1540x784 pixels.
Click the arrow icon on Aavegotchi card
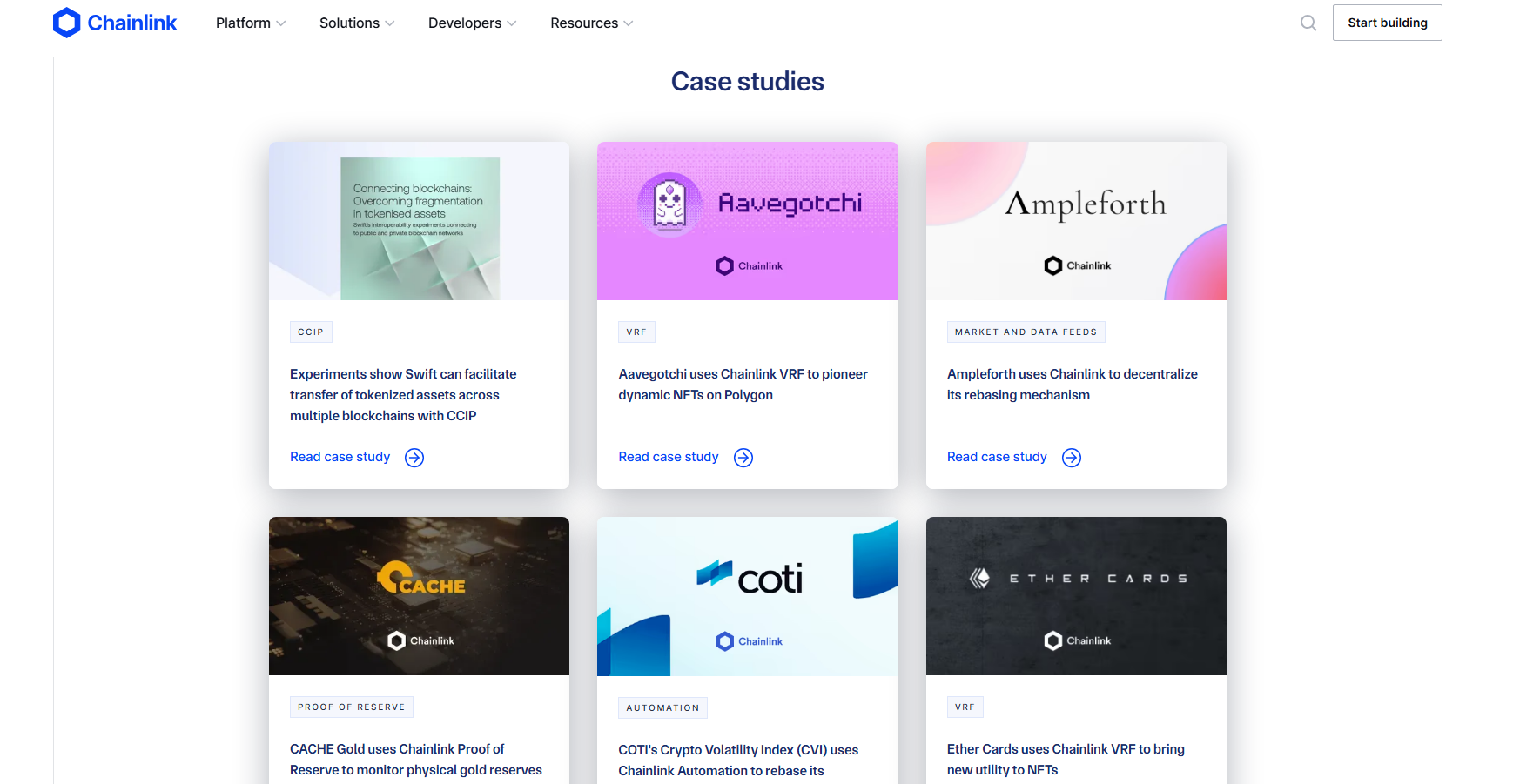(x=743, y=457)
